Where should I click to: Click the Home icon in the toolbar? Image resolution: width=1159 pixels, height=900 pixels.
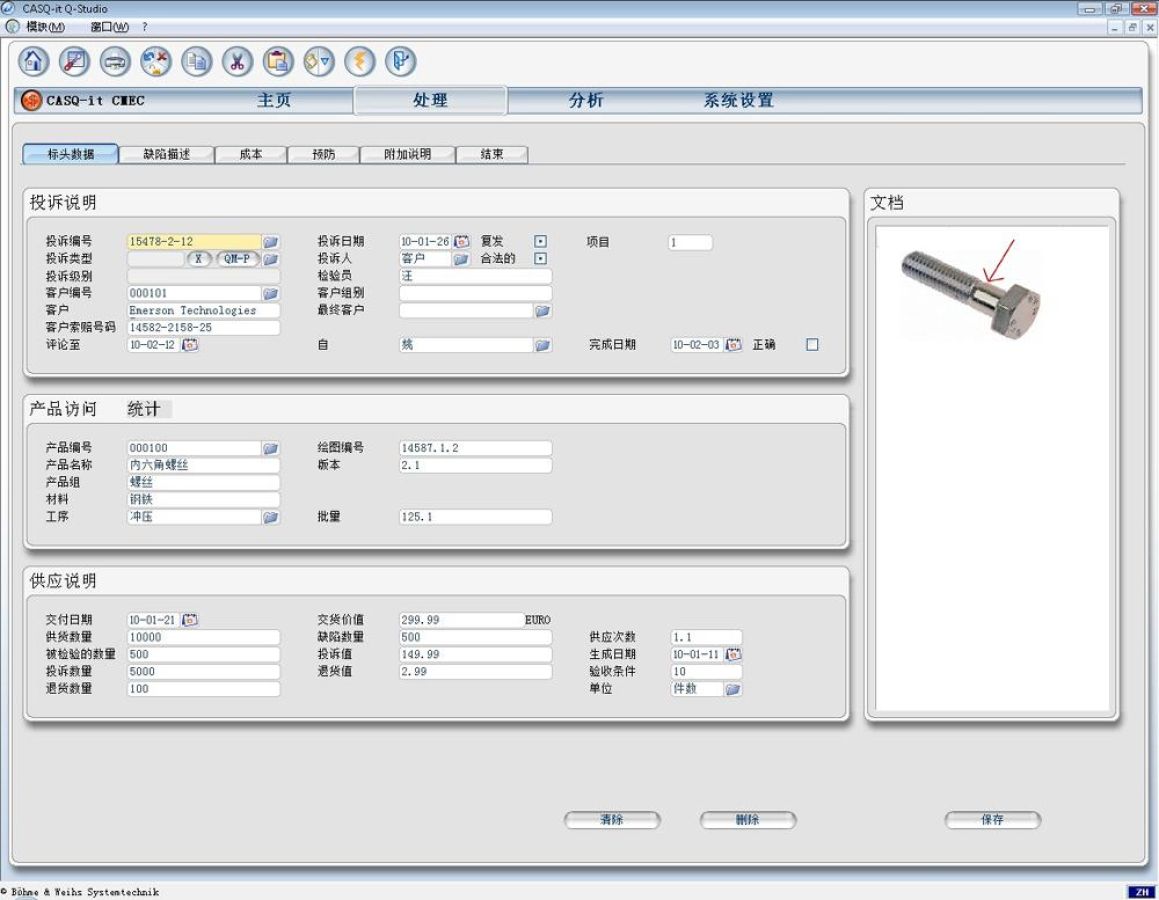[x=34, y=62]
